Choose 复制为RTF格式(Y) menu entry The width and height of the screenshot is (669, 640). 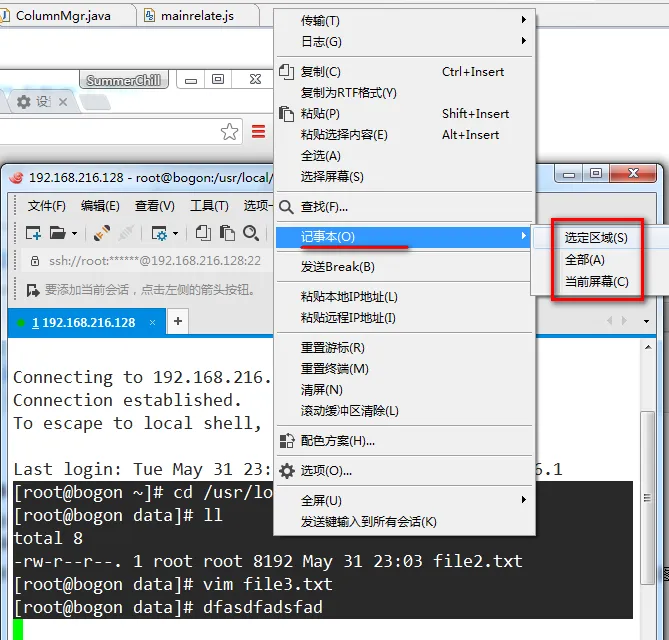[404, 93]
